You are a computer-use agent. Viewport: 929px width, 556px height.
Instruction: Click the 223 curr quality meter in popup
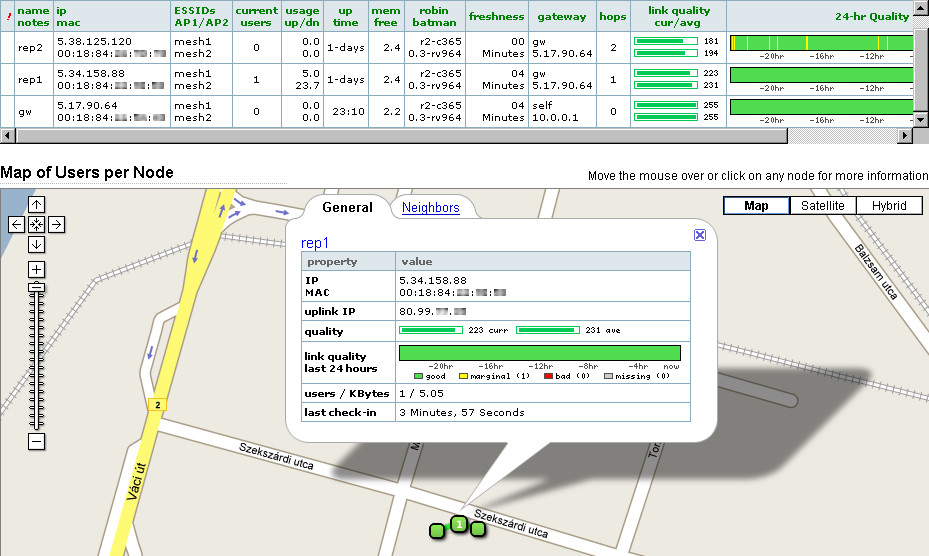click(x=431, y=330)
